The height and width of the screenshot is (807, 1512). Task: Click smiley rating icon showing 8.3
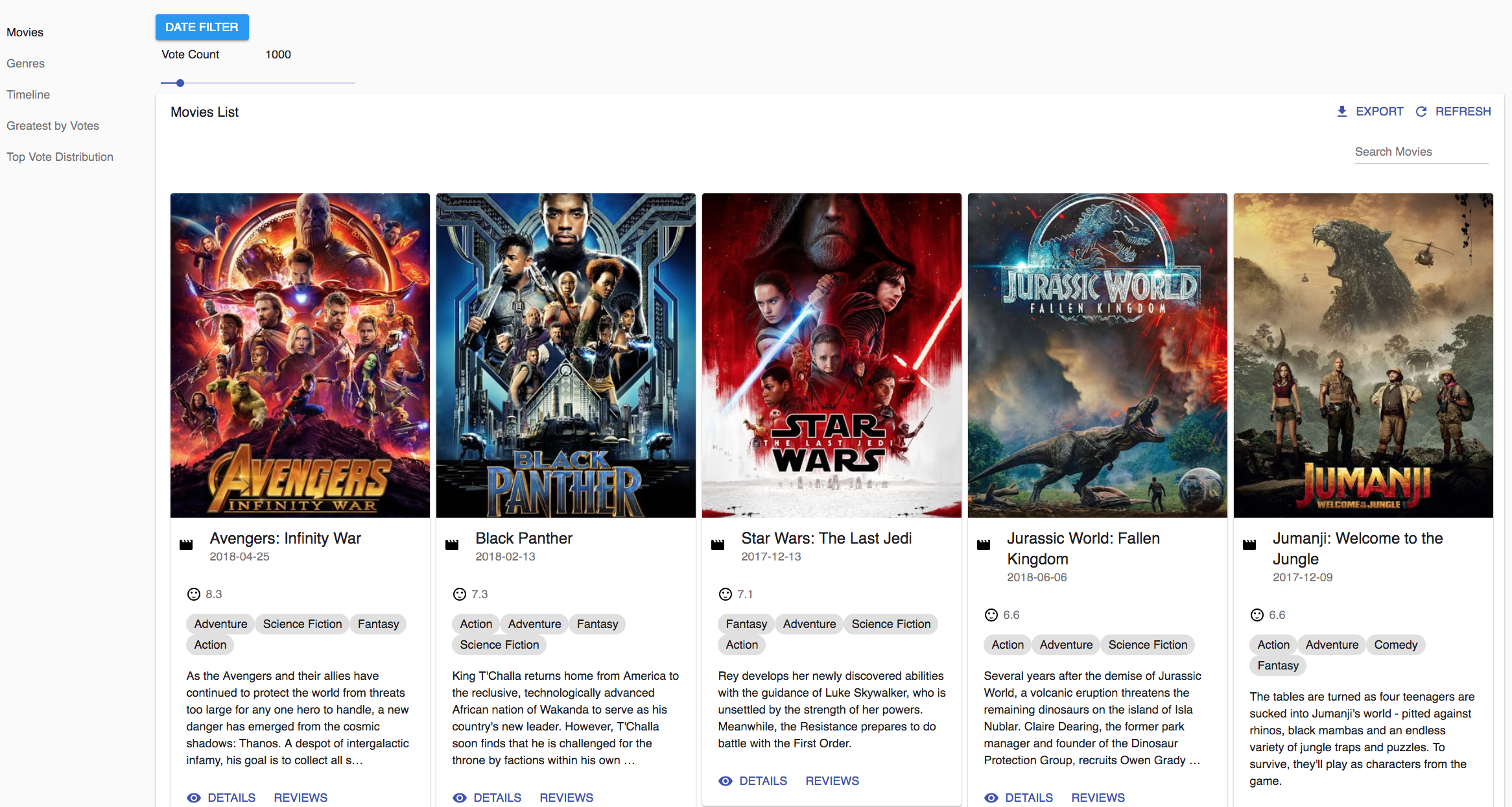point(193,594)
